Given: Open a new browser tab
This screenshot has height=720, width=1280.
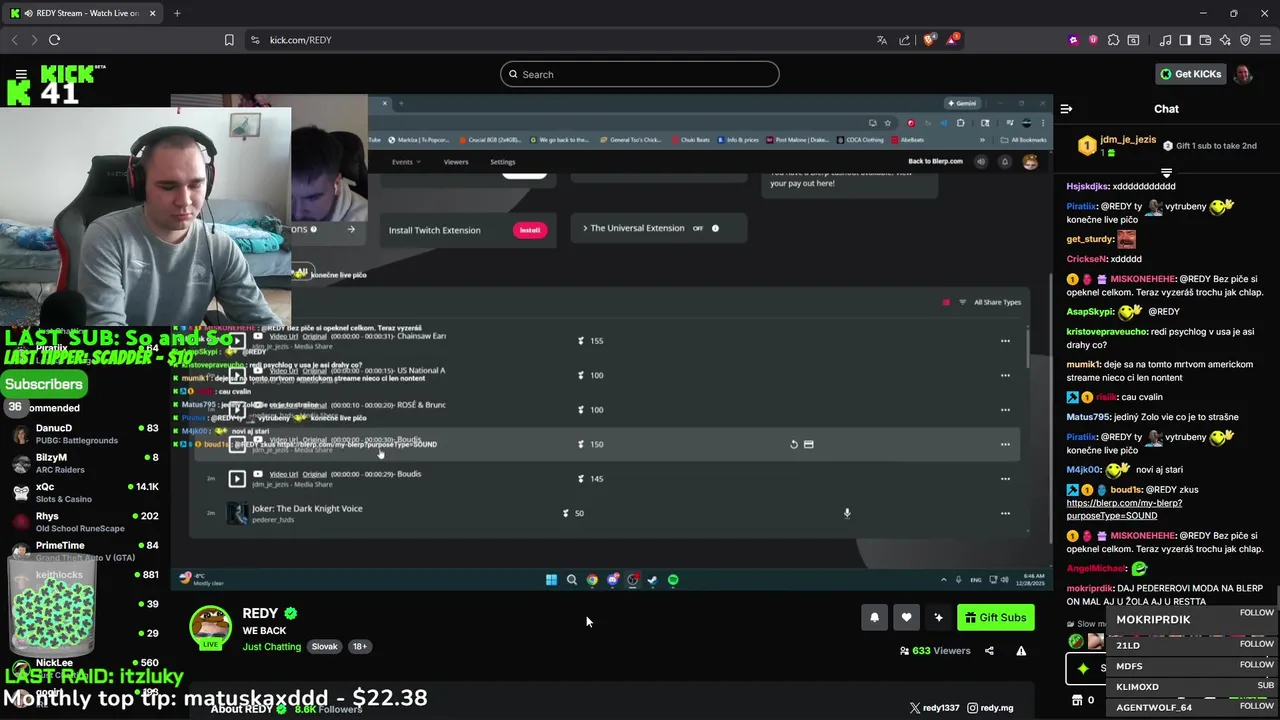Looking at the screenshot, I should 177,13.
